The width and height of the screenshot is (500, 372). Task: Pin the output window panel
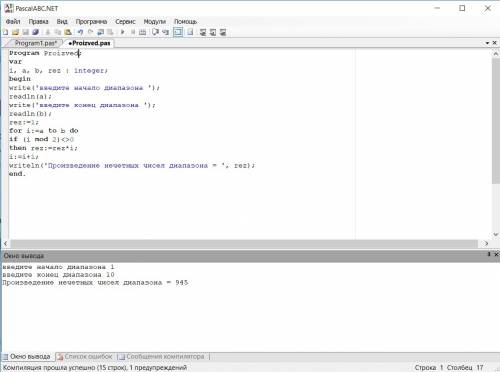pos(489,254)
